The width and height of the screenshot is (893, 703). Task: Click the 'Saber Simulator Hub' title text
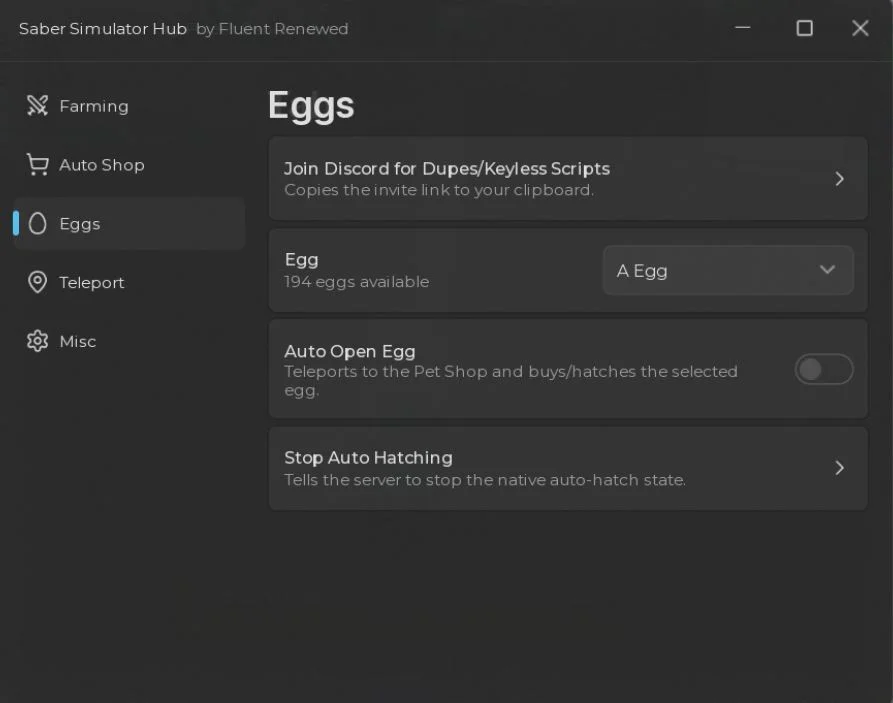pos(103,28)
